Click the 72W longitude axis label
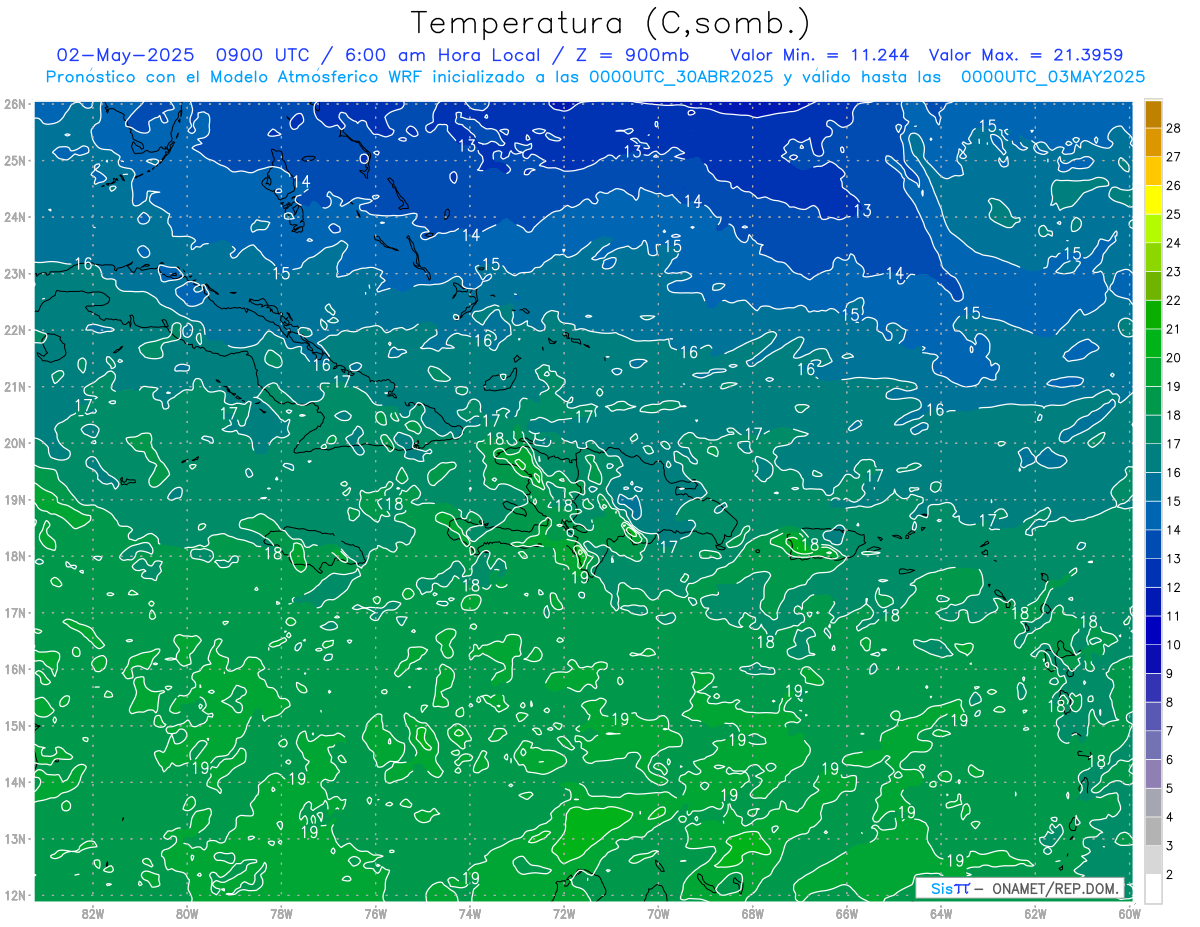The image size is (1200, 927). click(x=564, y=913)
